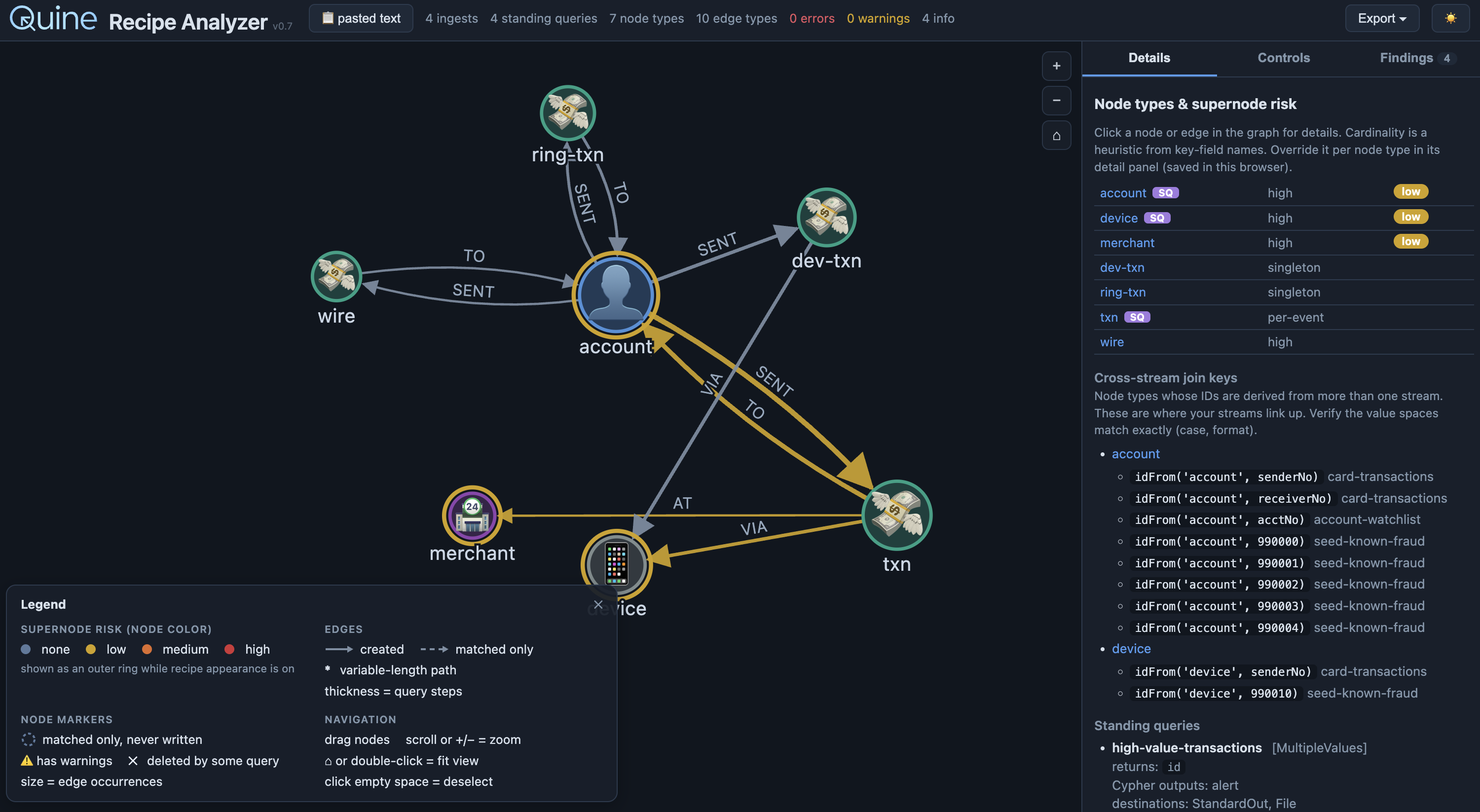Select the TO edge label from wire
Screen dimensions: 1480x812
coord(474,256)
